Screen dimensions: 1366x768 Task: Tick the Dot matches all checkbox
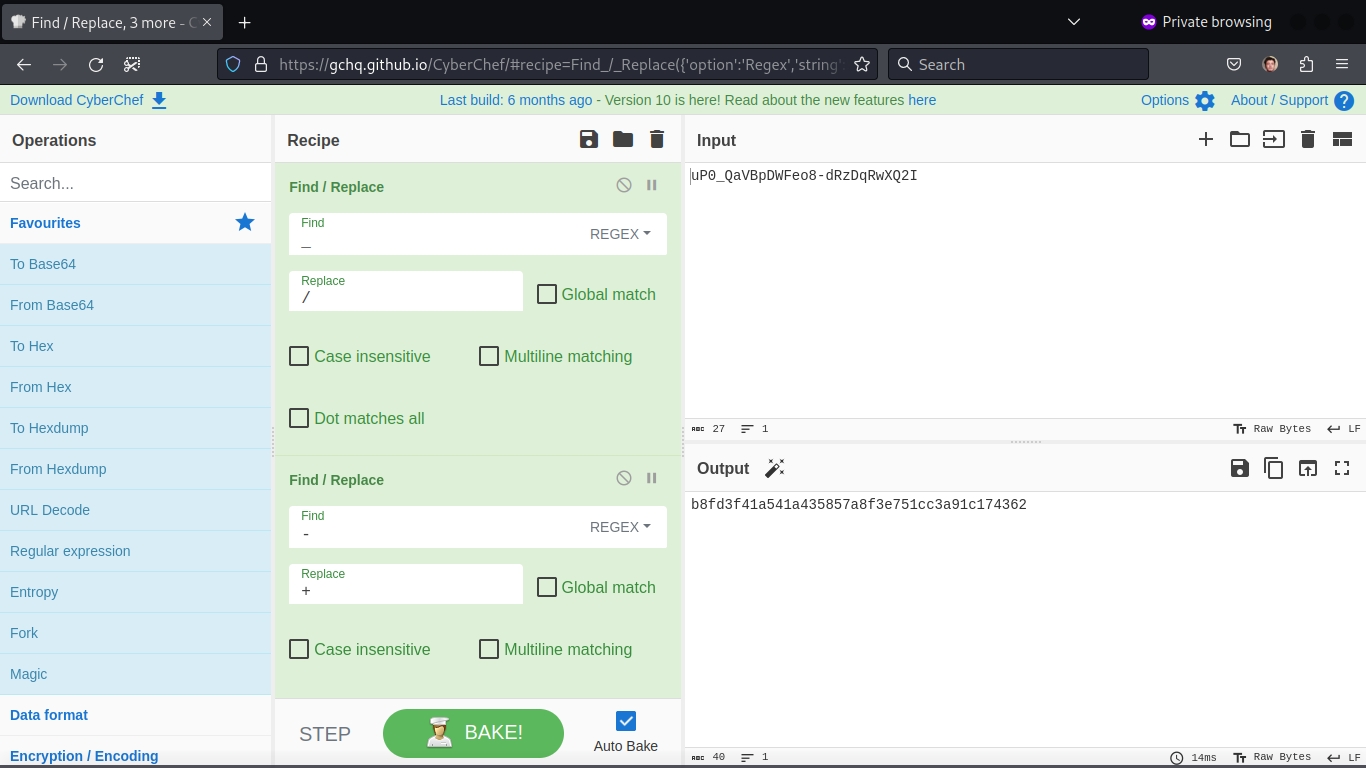click(x=299, y=418)
